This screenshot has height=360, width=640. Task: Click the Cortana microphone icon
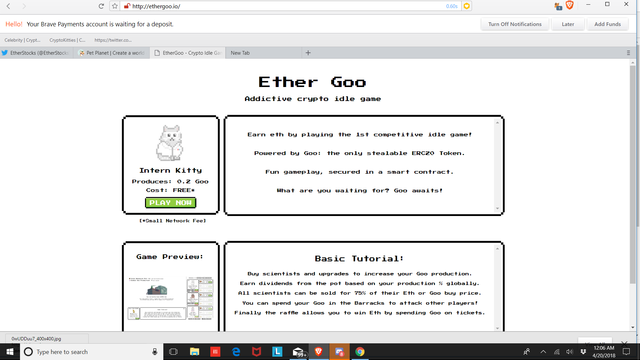155,351
